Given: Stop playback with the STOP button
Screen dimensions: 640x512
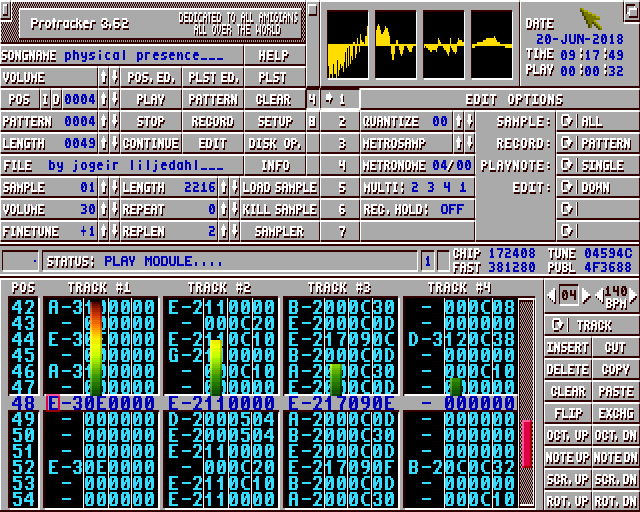Looking at the screenshot, I should click(150, 122).
